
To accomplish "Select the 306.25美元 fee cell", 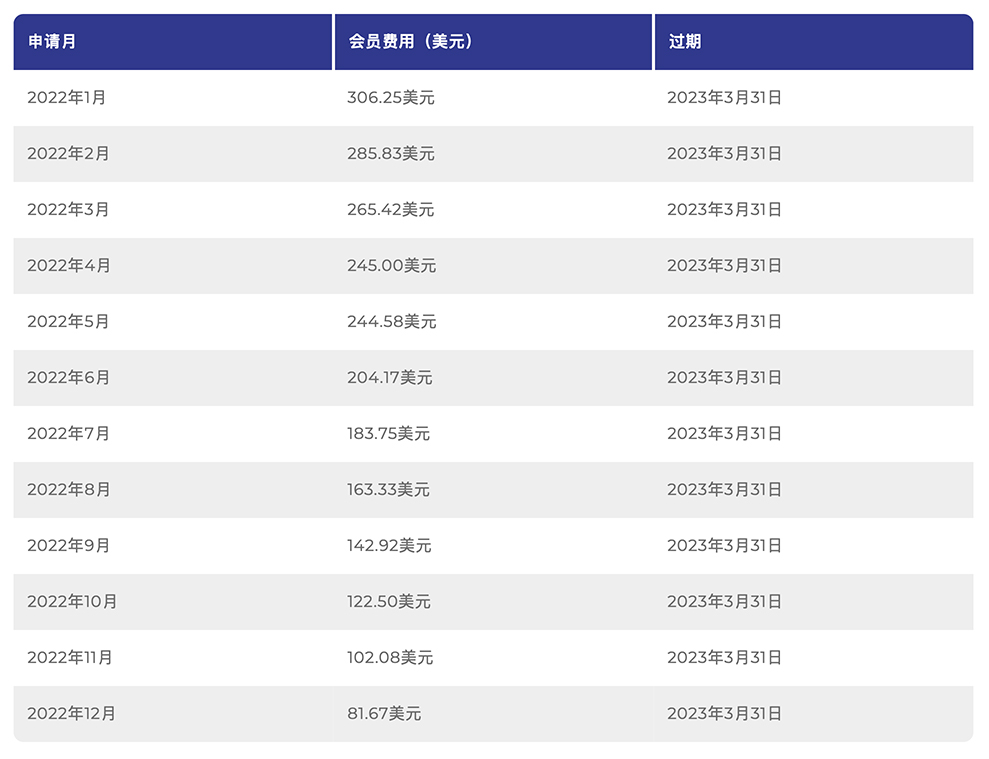I will click(391, 98).
